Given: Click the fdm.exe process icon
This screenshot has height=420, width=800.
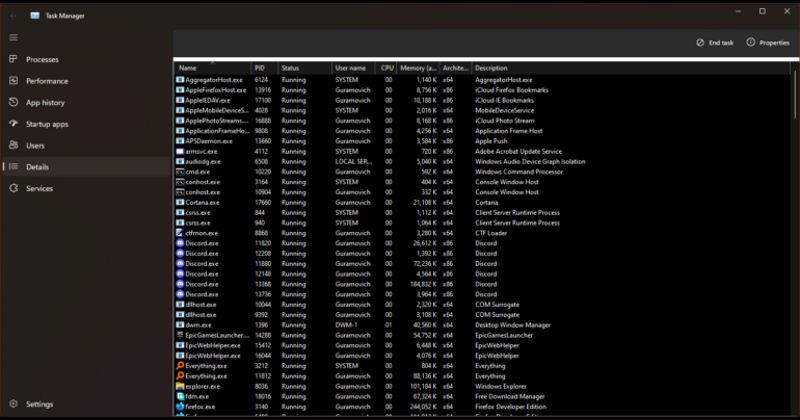Looking at the screenshot, I should tap(180, 397).
